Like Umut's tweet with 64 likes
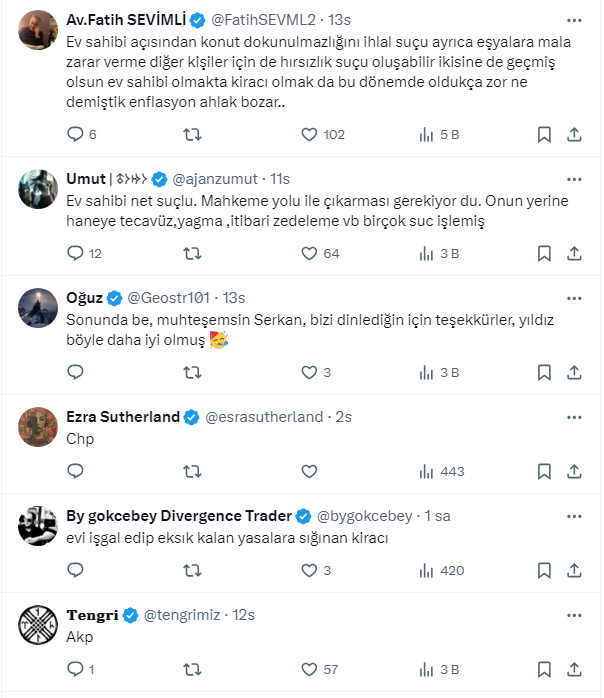Screen dimensions: 604x698 [x=309, y=253]
